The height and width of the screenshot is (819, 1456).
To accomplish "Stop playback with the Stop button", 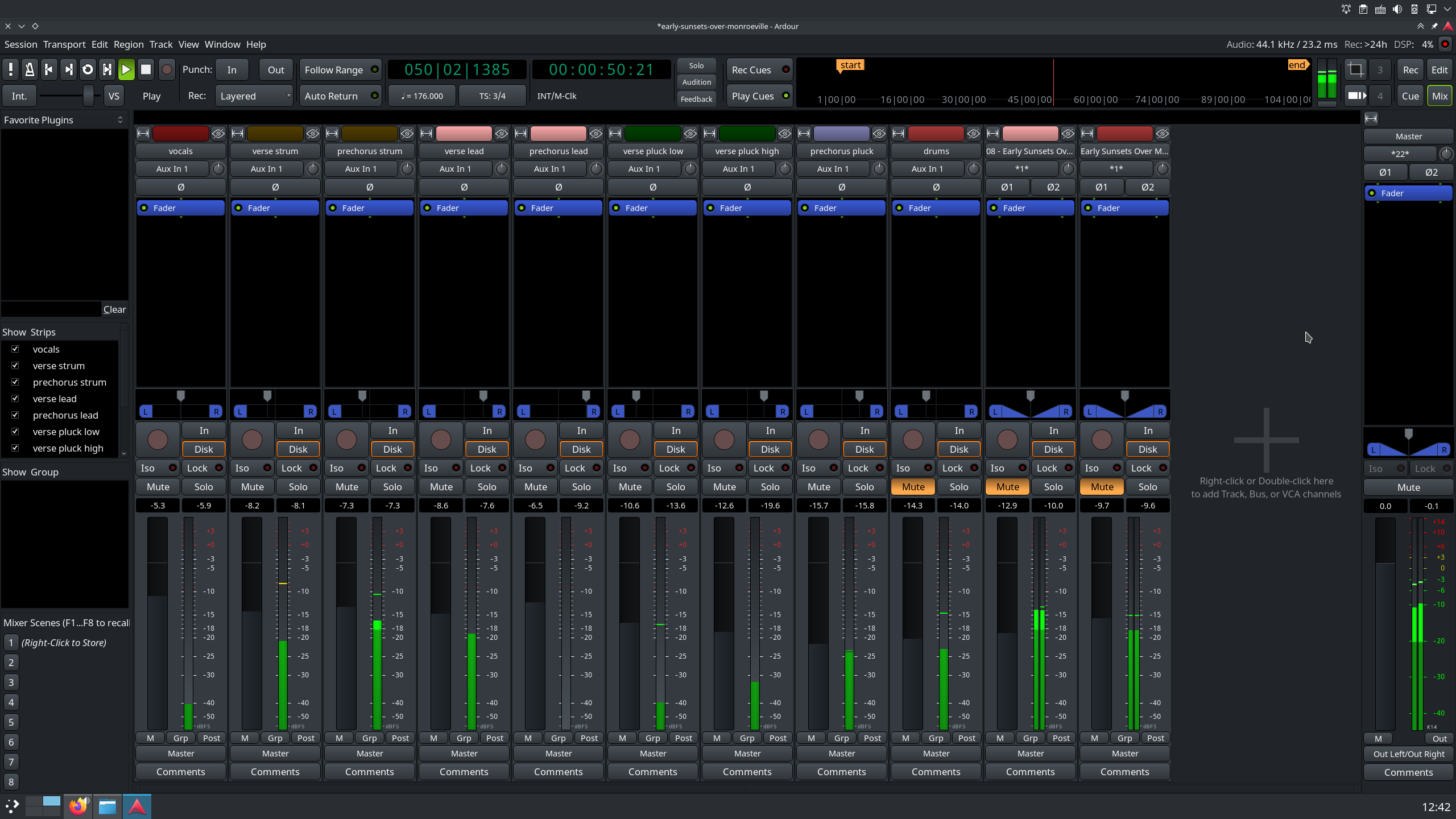I will point(146,69).
